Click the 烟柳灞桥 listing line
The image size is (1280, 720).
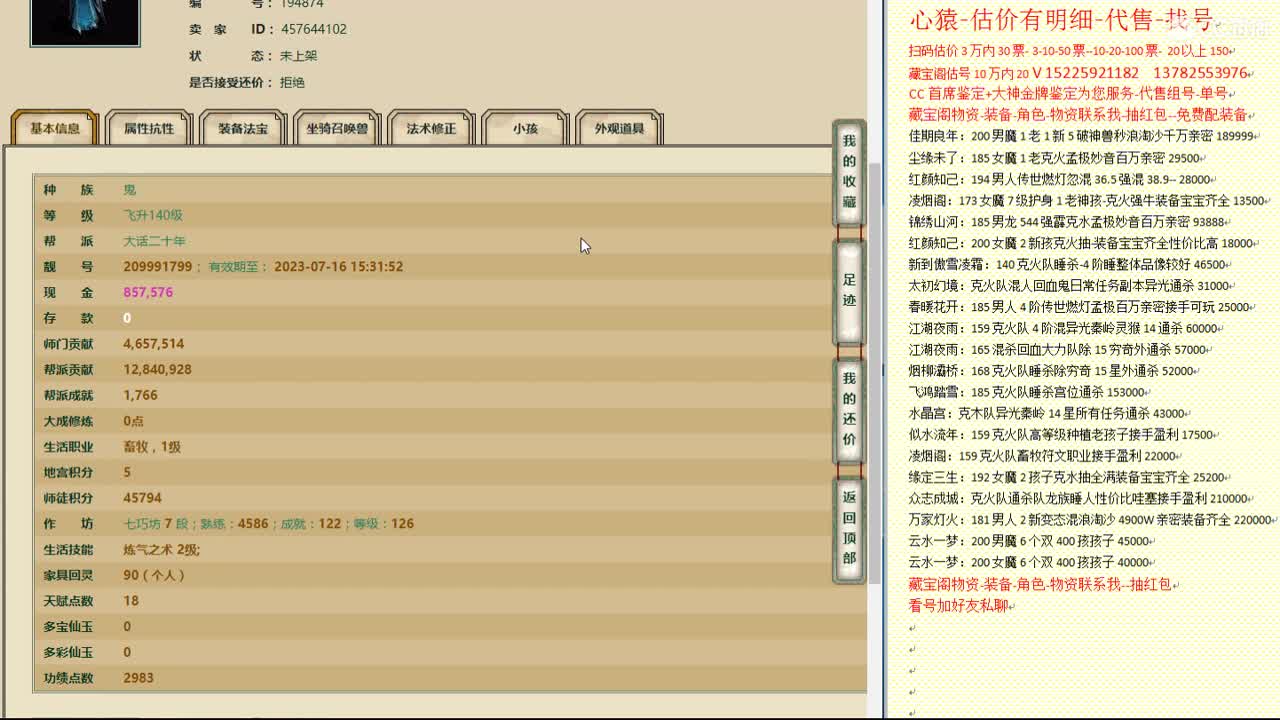(1054, 371)
